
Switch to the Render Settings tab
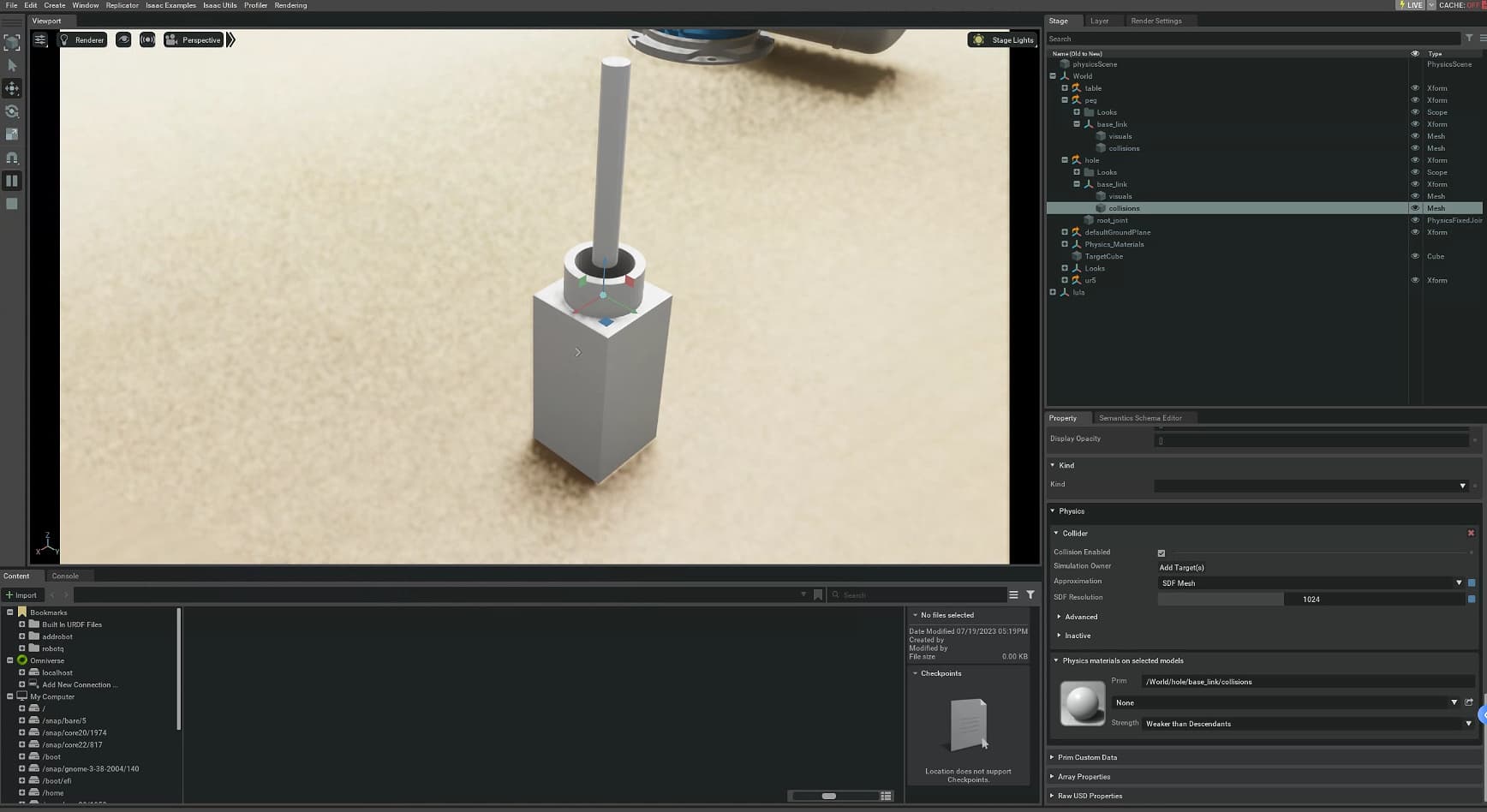tap(1156, 21)
